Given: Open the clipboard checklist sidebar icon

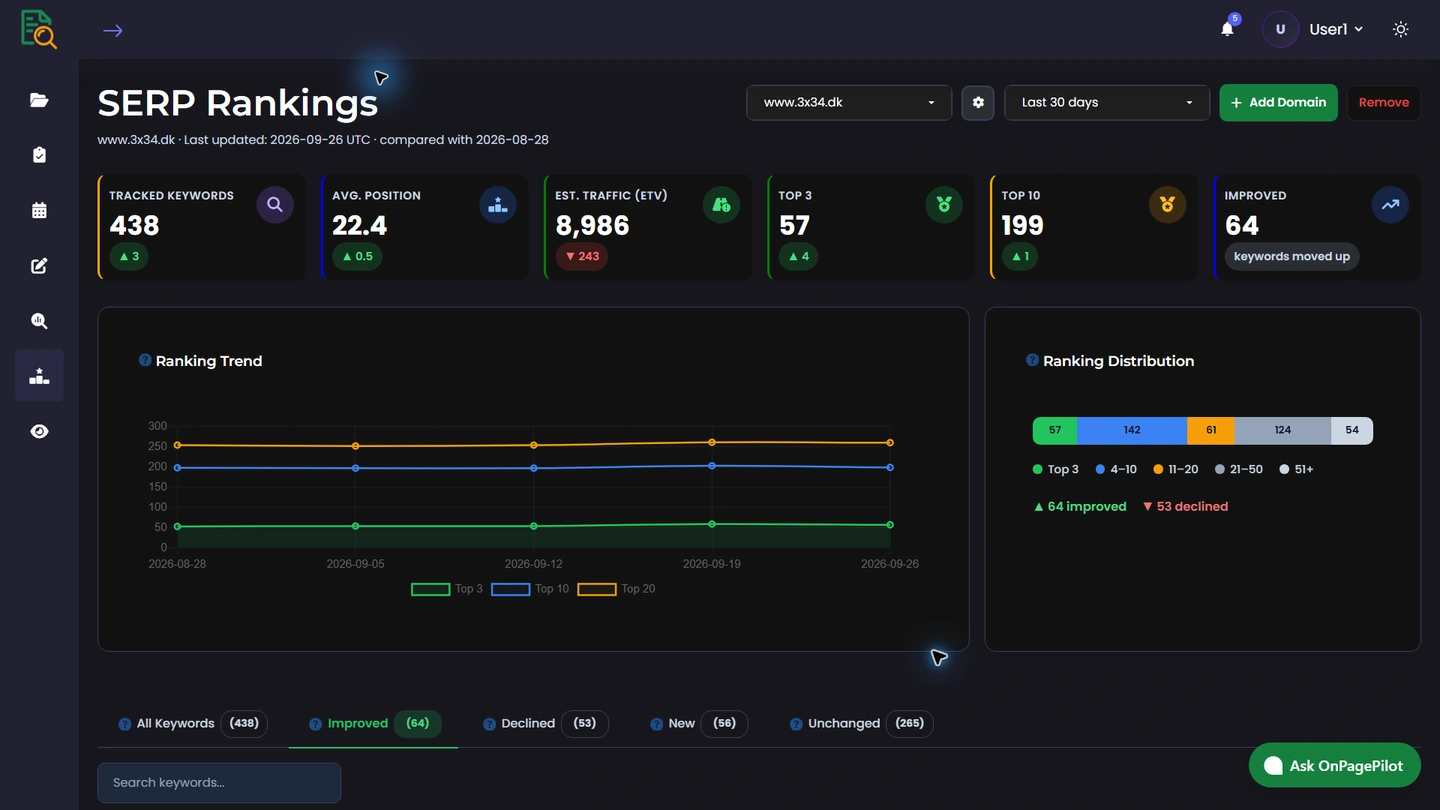Looking at the screenshot, I should [39, 155].
